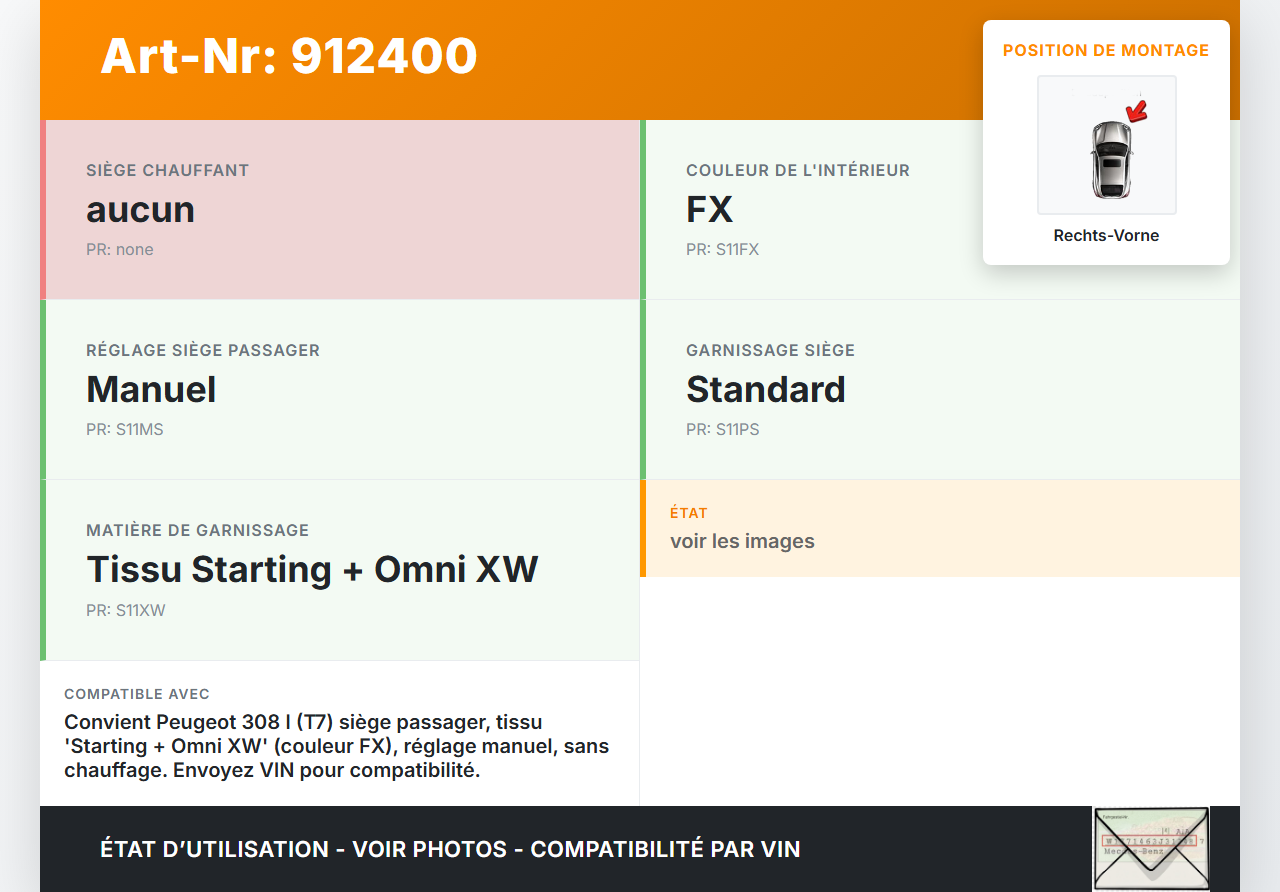Click the POSITION DE MONTAGE title

tap(1106, 50)
